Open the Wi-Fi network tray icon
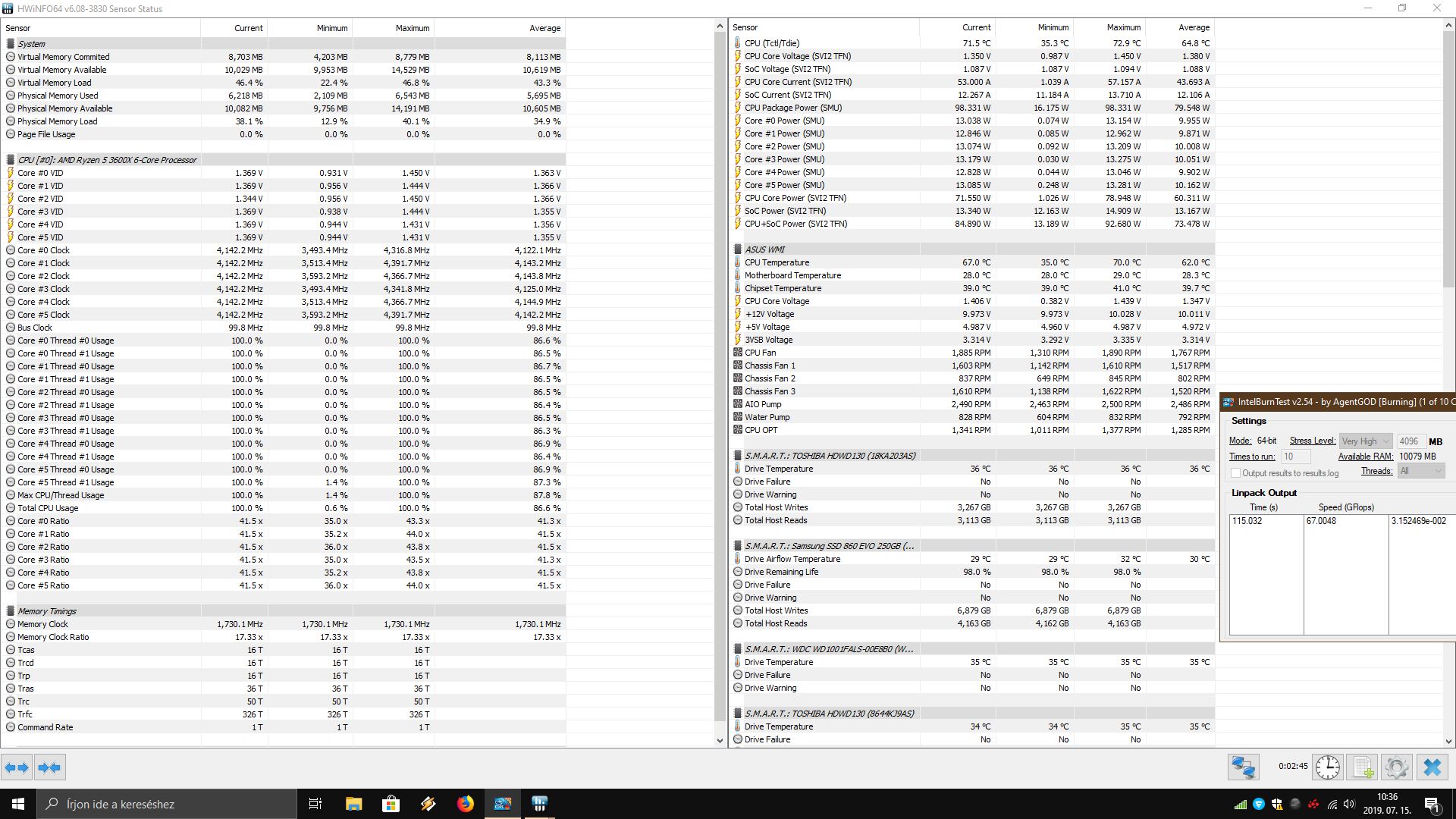This screenshot has height=819, width=1456. click(x=1332, y=804)
